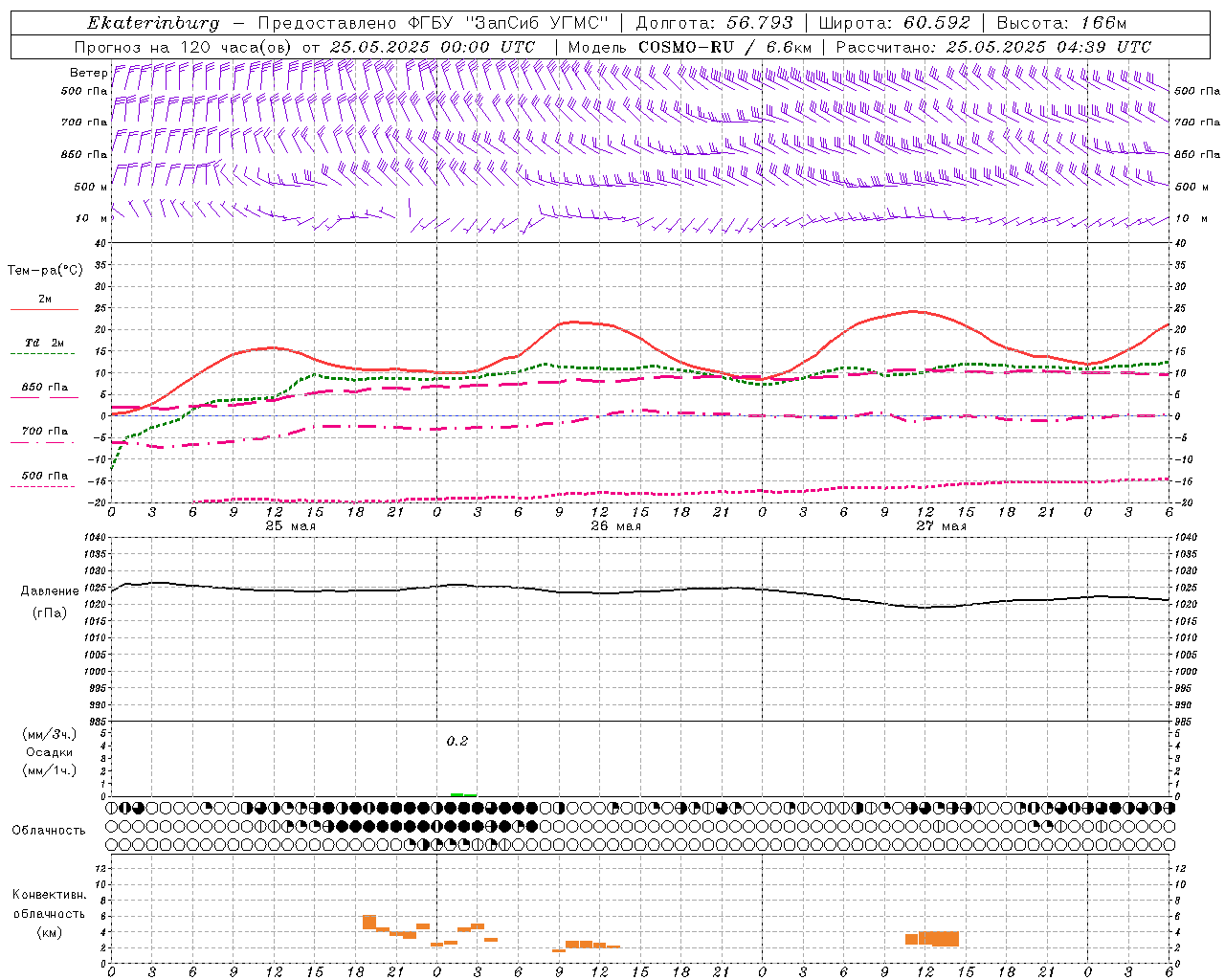The height and width of the screenshot is (980, 1225).
Task: Click the "26 мая" date label
Action: 615,526
